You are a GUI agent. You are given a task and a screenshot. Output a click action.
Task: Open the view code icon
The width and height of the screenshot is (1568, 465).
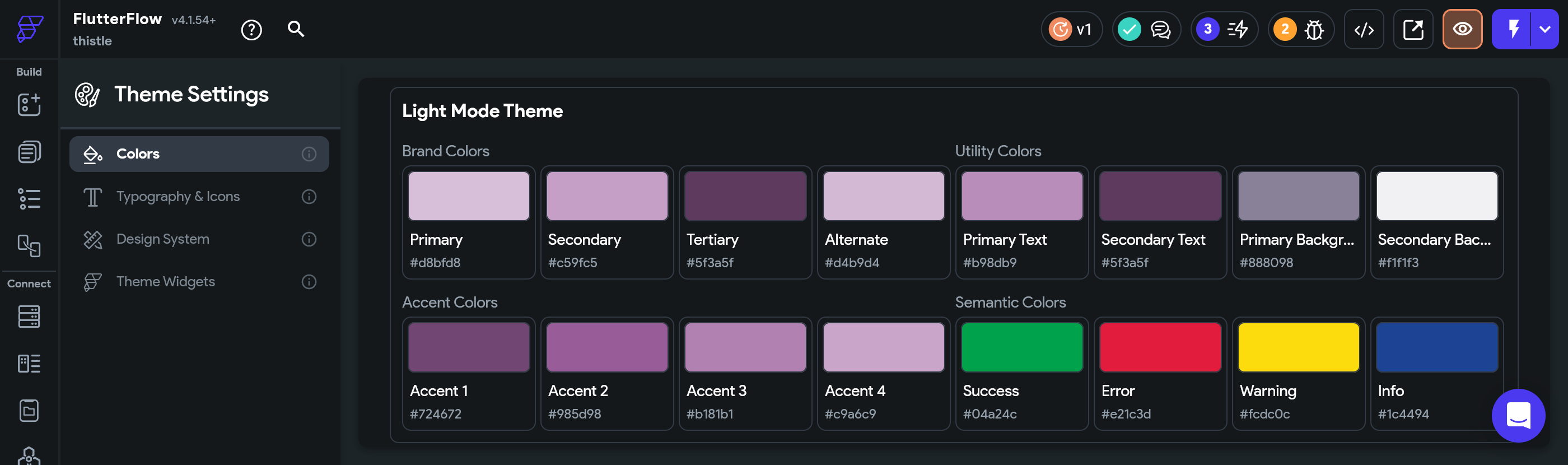1364,29
